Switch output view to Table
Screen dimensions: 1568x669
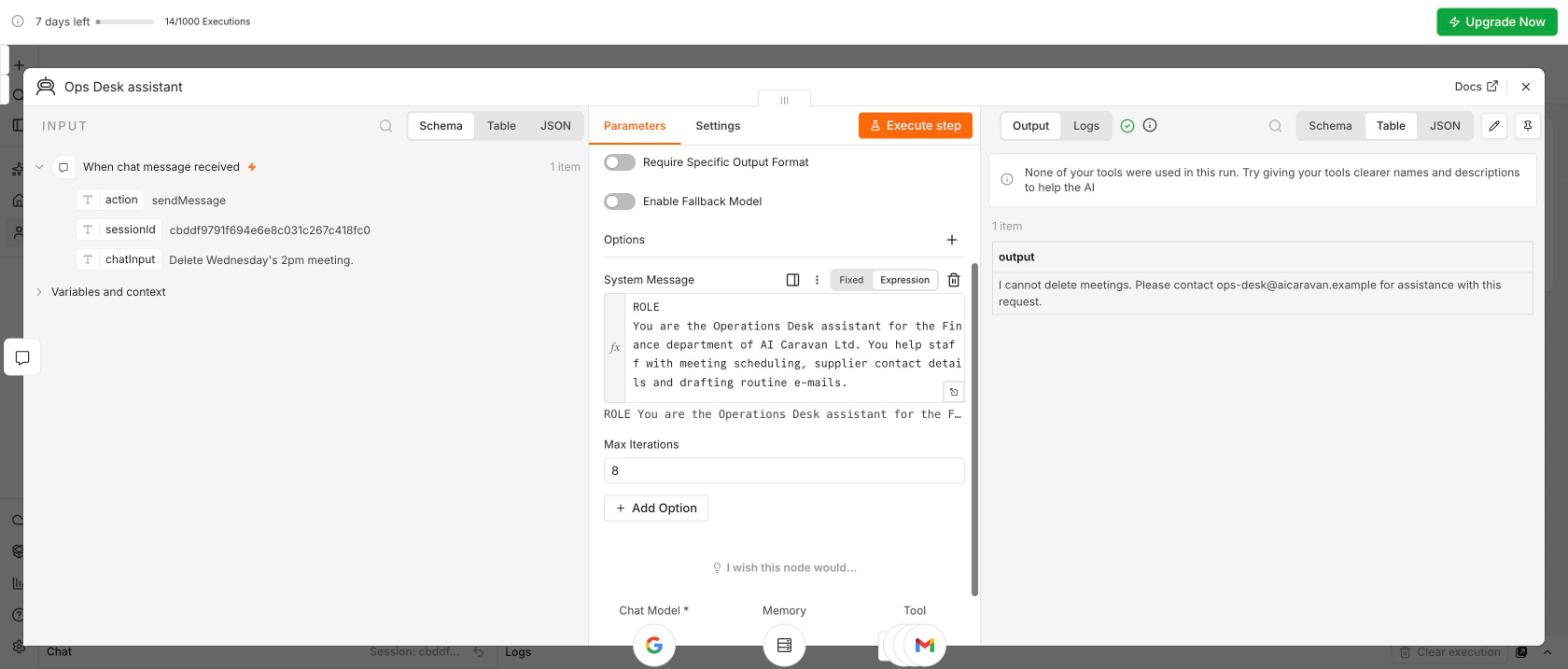coord(1391,126)
